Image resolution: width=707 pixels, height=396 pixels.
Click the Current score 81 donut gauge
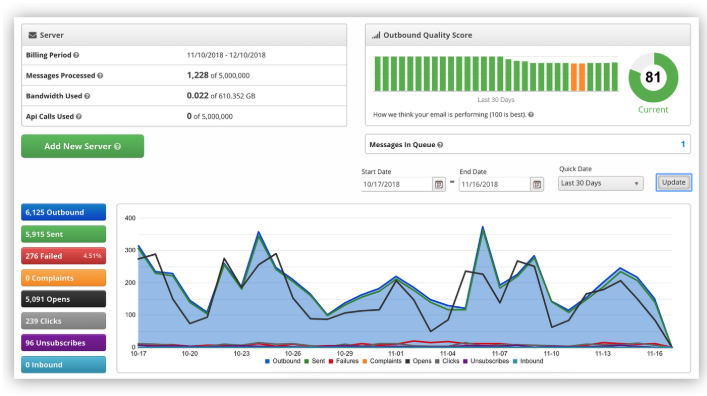pos(653,77)
